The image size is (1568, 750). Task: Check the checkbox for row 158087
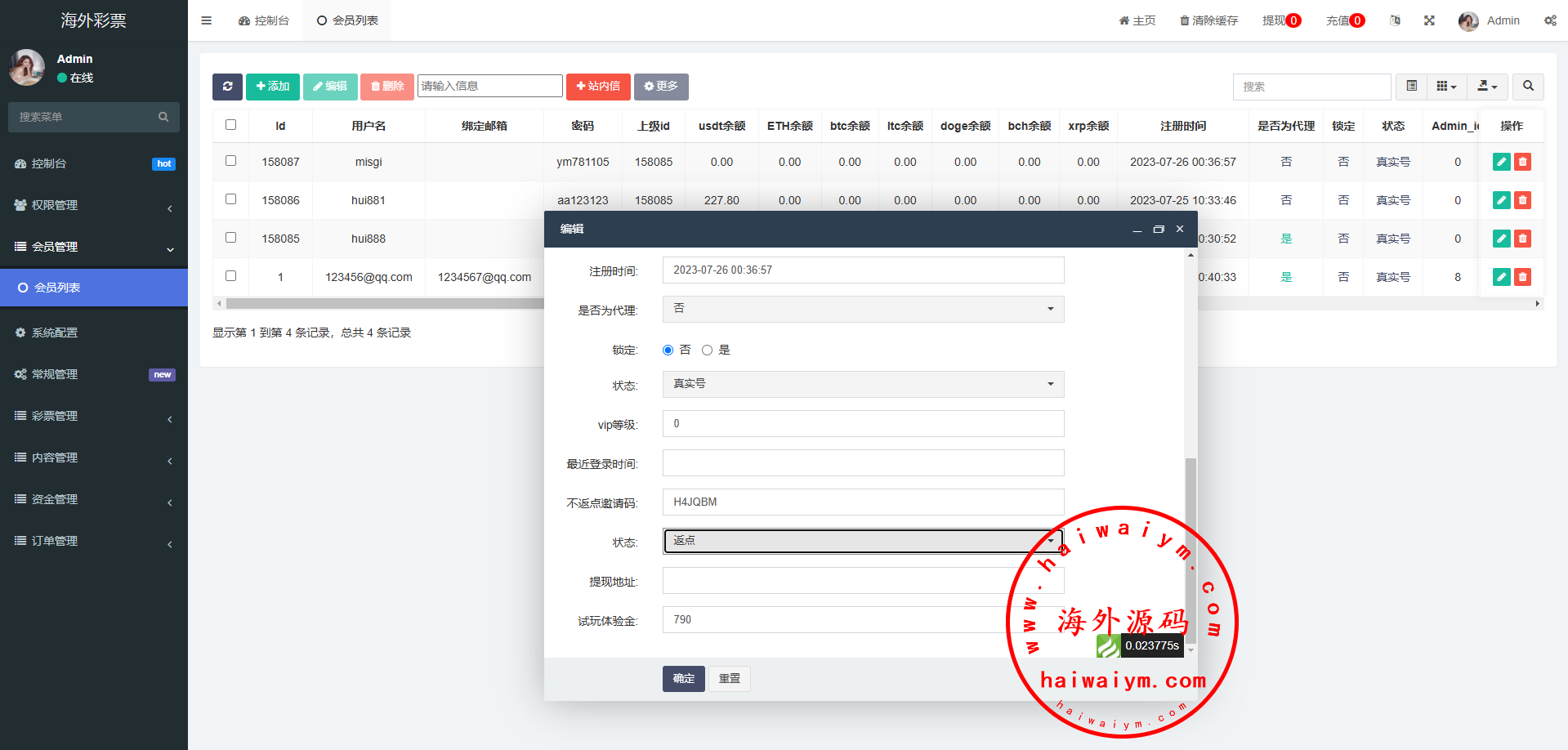tap(230, 161)
